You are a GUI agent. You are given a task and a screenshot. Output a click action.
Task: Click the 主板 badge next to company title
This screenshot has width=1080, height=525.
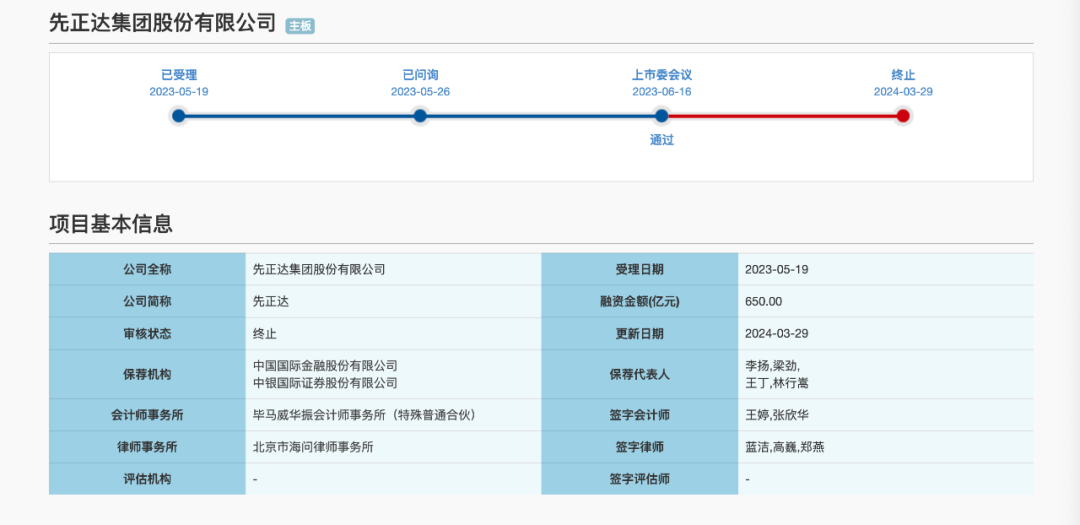tap(300, 26)
